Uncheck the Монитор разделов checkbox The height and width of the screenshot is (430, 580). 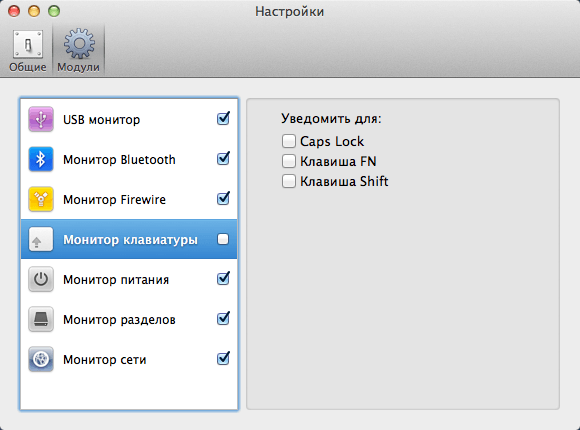223,319
